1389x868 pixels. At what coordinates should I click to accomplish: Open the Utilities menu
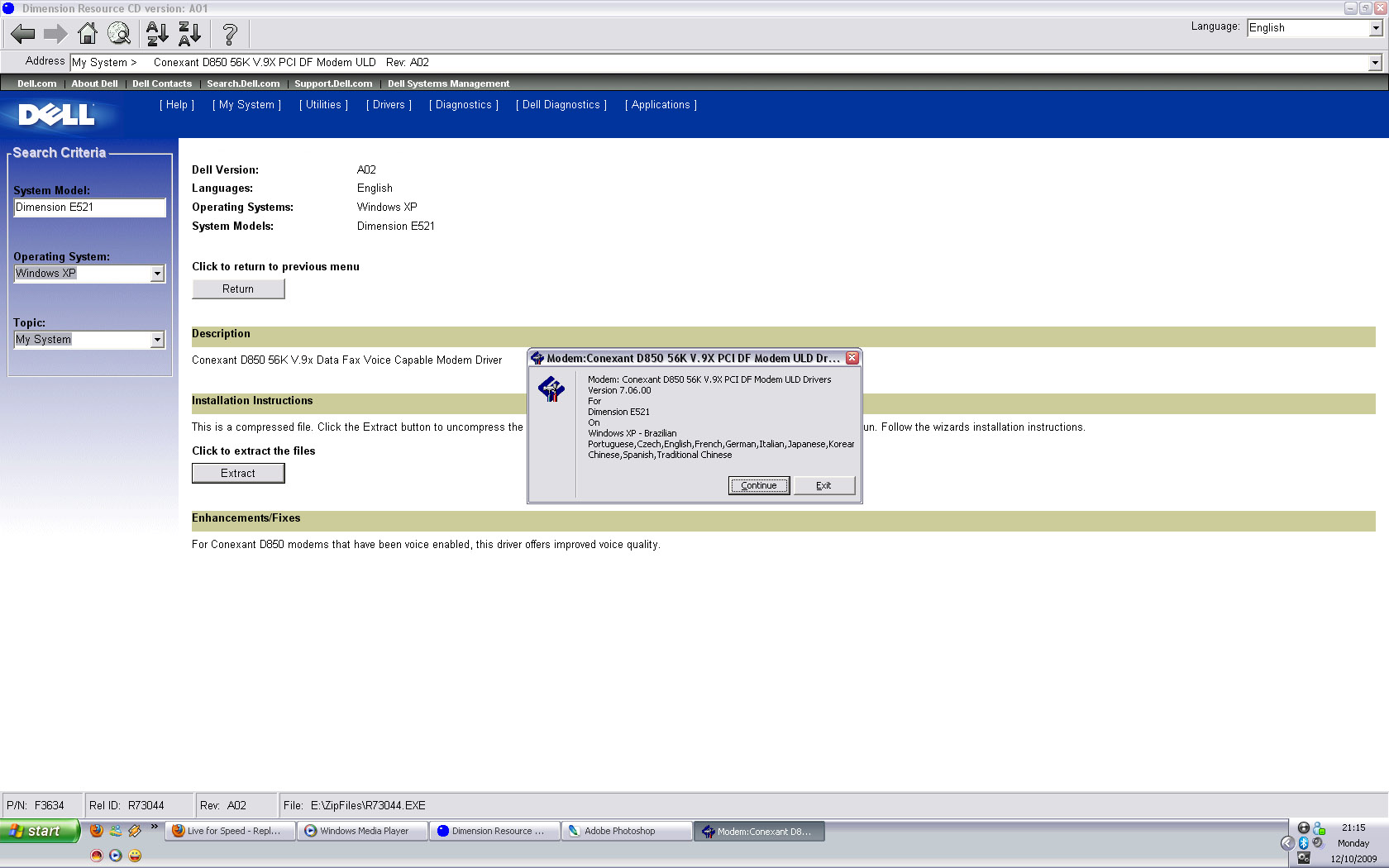[x=323, y=105]
